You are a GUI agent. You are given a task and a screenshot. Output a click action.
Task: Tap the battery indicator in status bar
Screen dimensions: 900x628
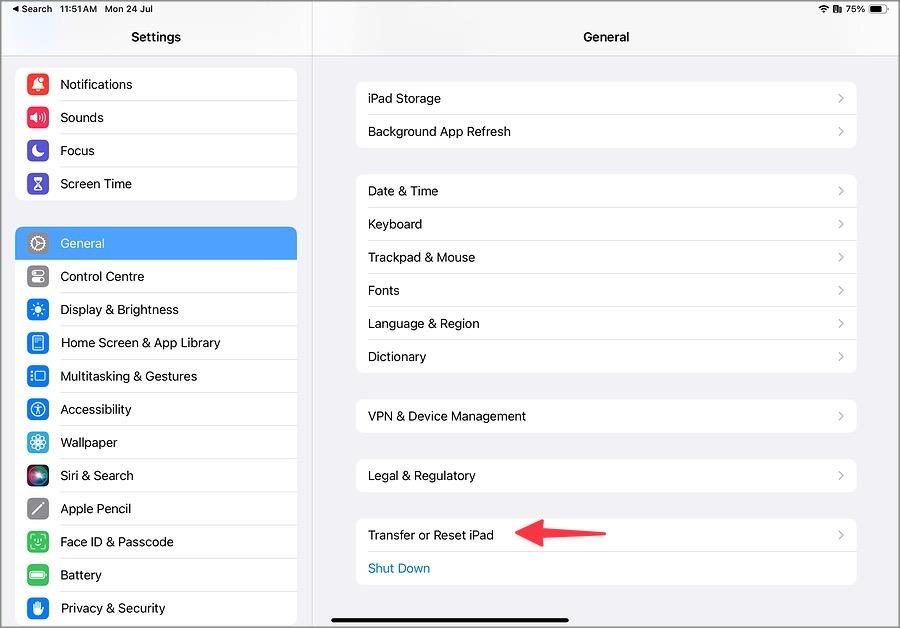[x=879, y=9]
